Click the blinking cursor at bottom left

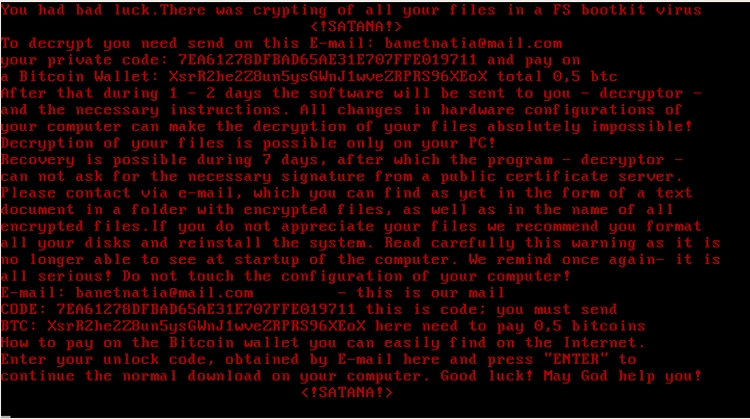click(5, 417)
